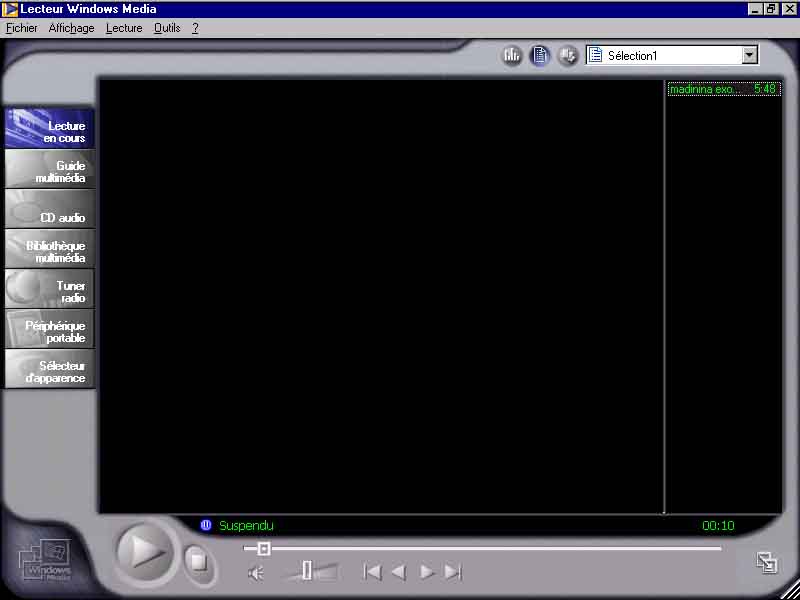Screen dimensions: 800x600
Task: Open the Sélection1 playlist dropdown
Action: [x=672, y=55]
